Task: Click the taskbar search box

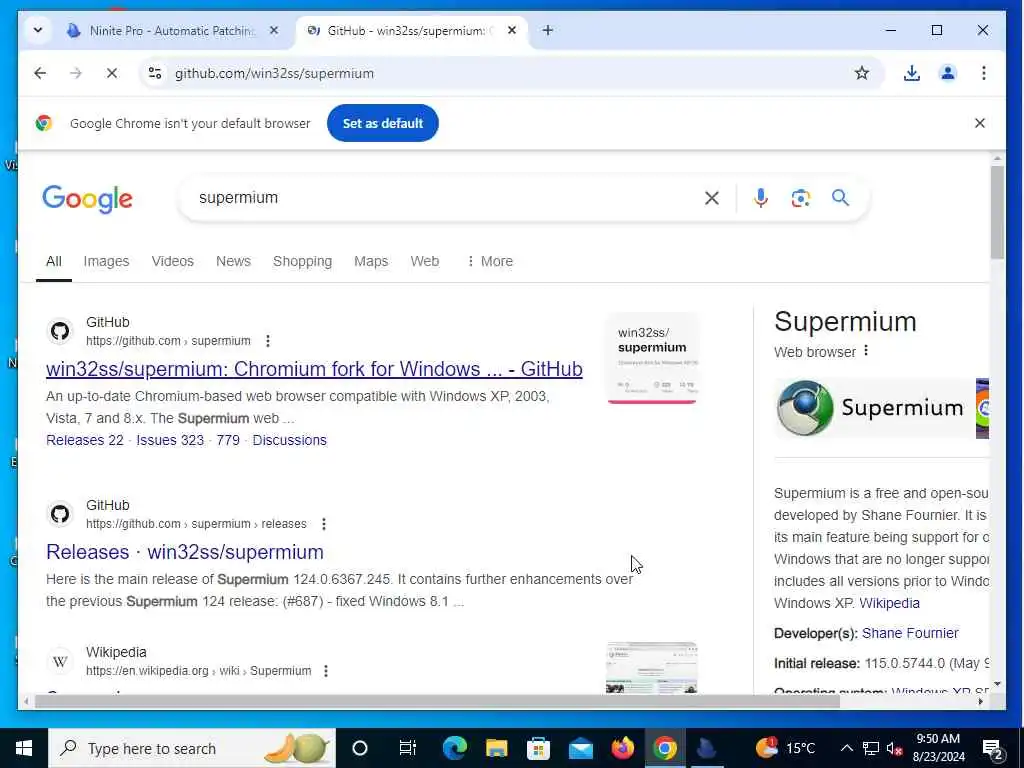Action: pyautogui.click(x=191, y=748)
